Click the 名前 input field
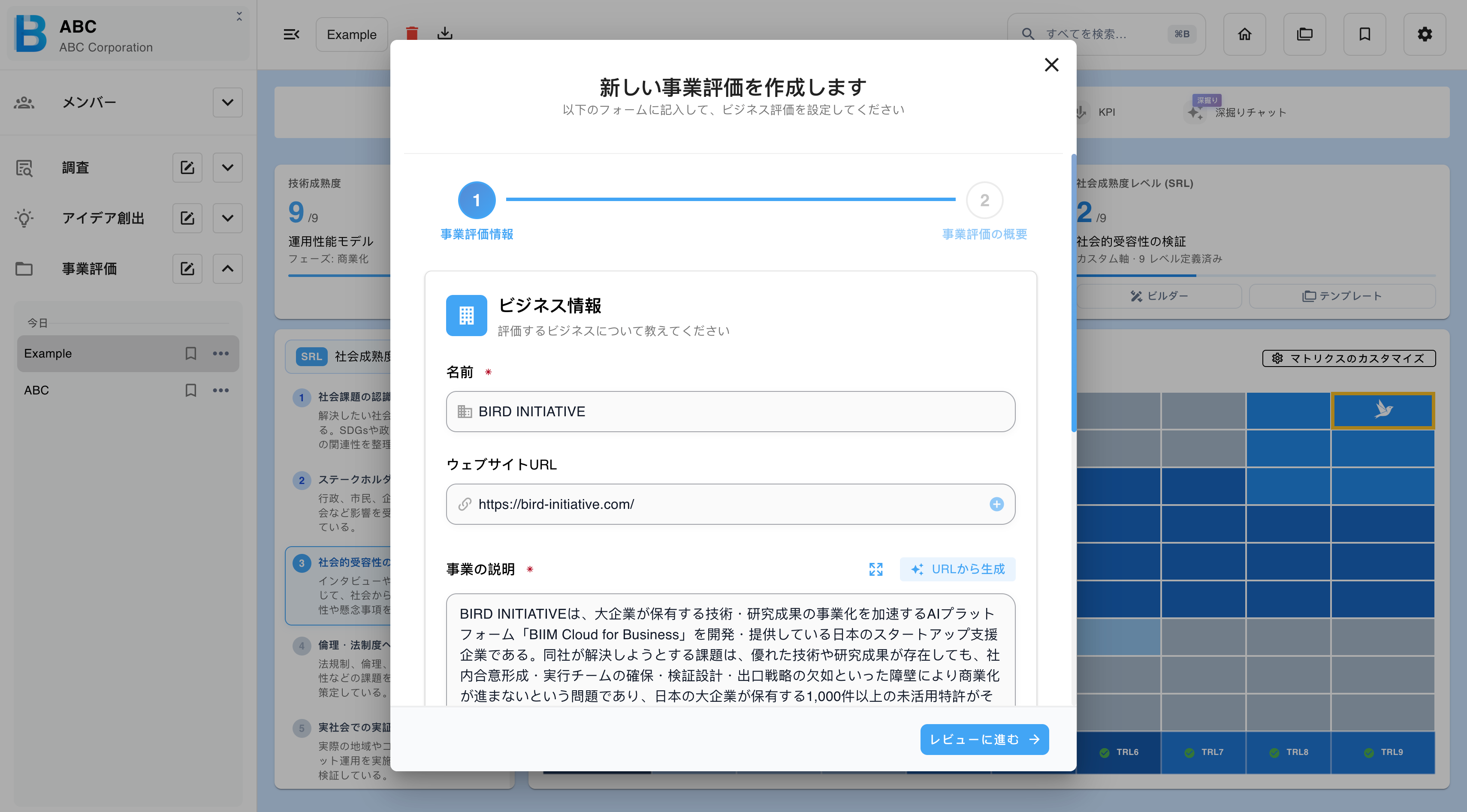 (730, 412)
